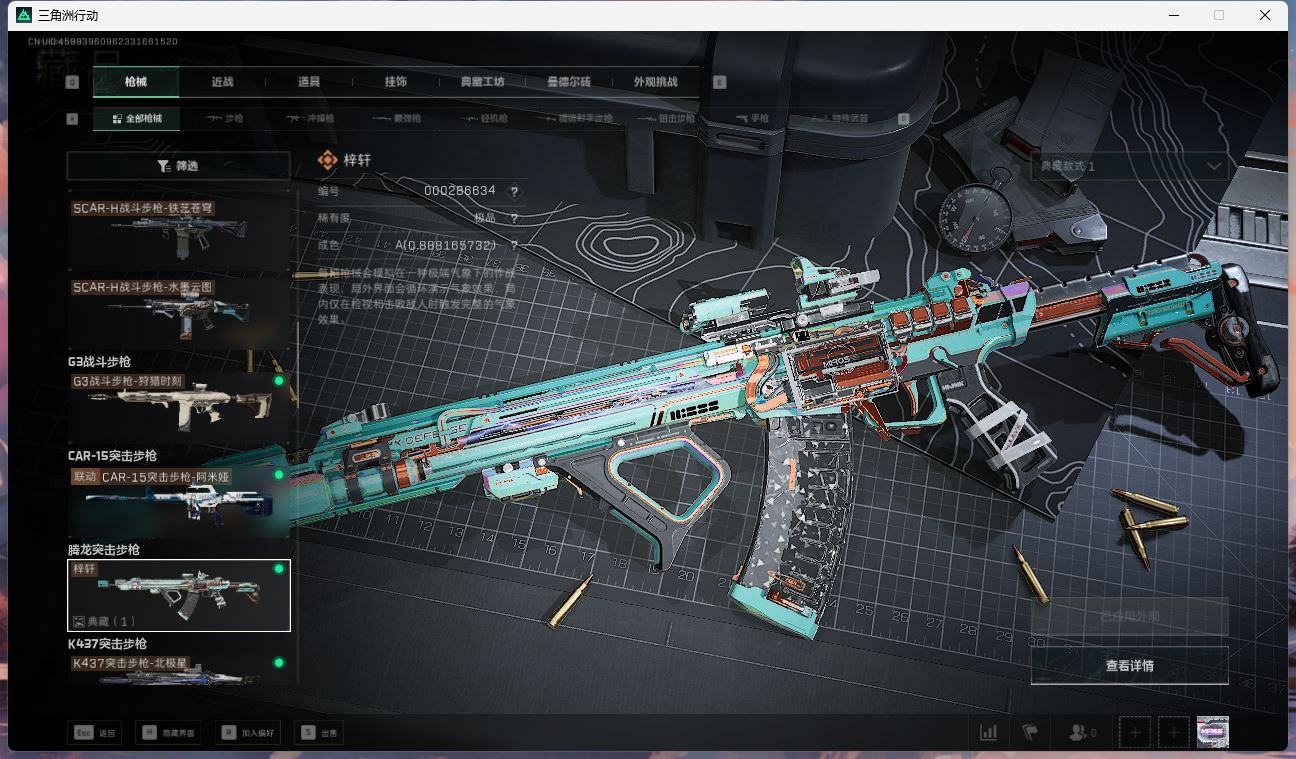
Task: Click the 加入偏好 add favorite button
Action: [x=250, y=733]
